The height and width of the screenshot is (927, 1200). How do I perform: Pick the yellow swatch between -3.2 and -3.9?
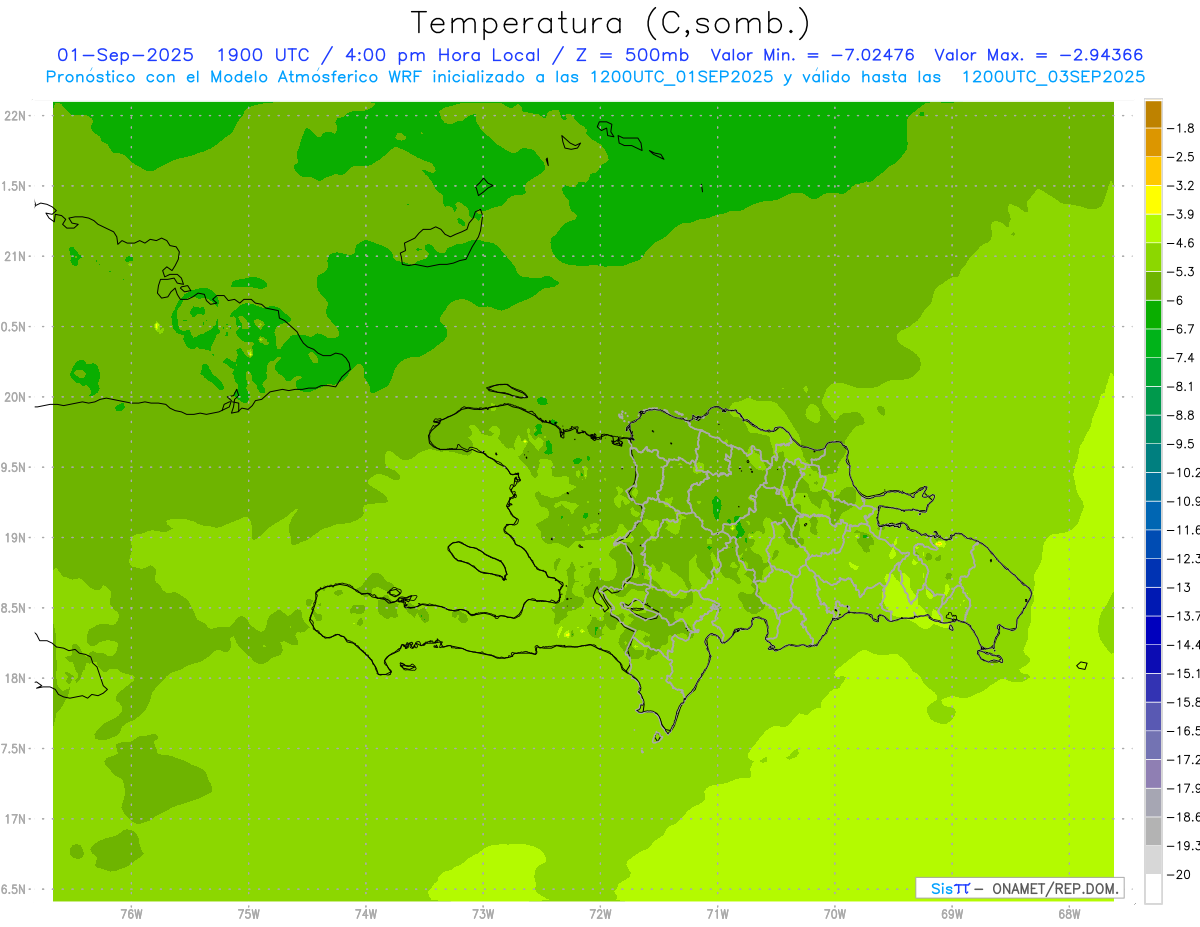(x=1153, y=200)
